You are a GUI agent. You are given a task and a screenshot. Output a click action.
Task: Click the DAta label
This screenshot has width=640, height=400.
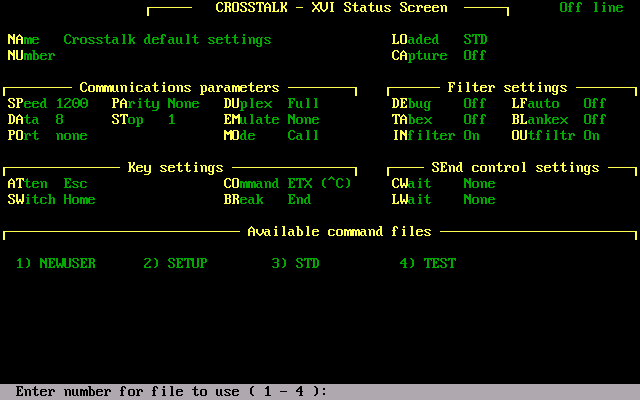(x=24, y=120)
